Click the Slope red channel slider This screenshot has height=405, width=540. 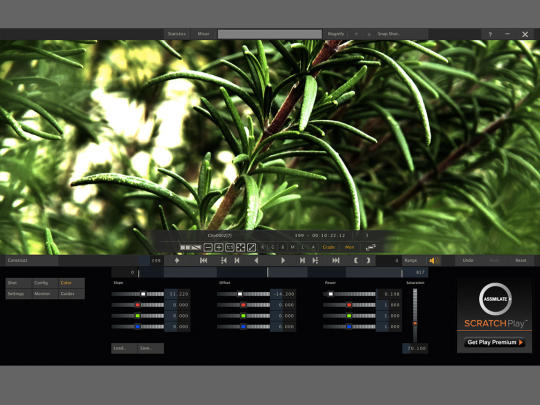click(138, 305)
